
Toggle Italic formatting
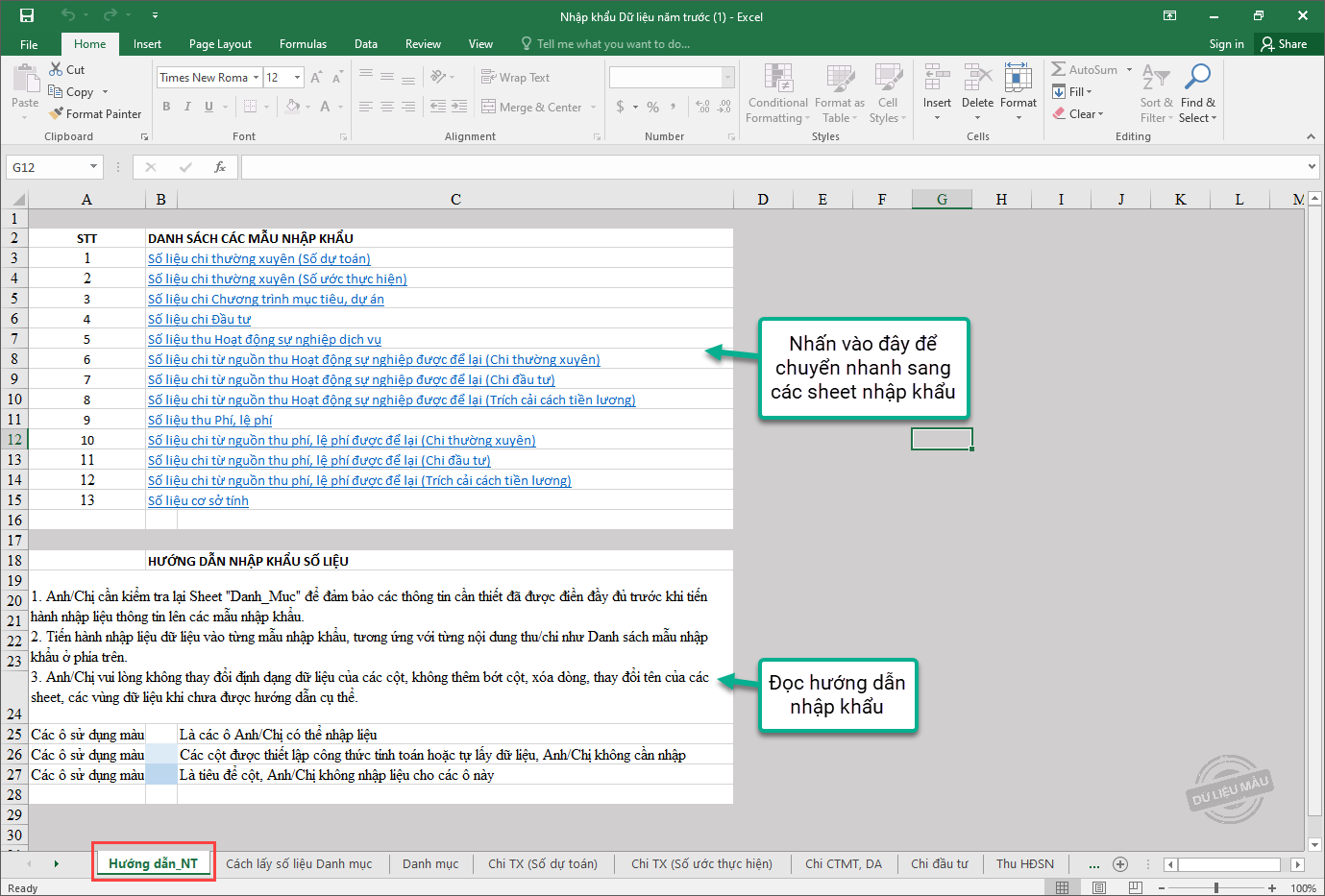click(187, 107)
